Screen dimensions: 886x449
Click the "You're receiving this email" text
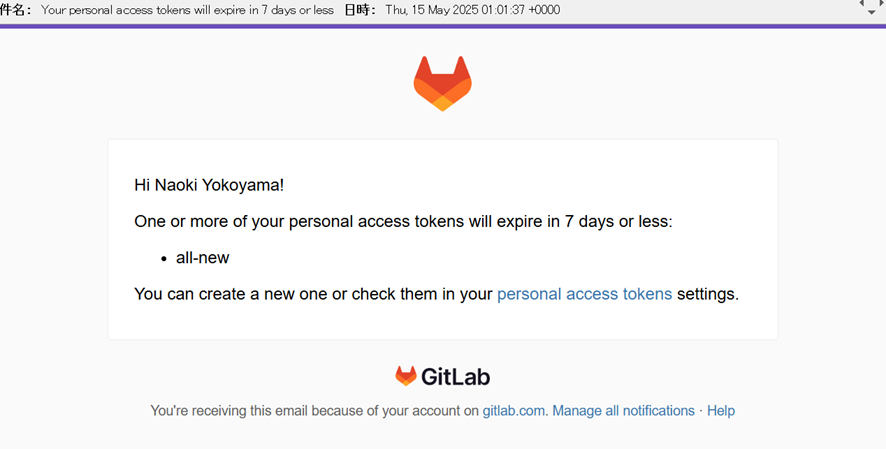coord(314,411)
